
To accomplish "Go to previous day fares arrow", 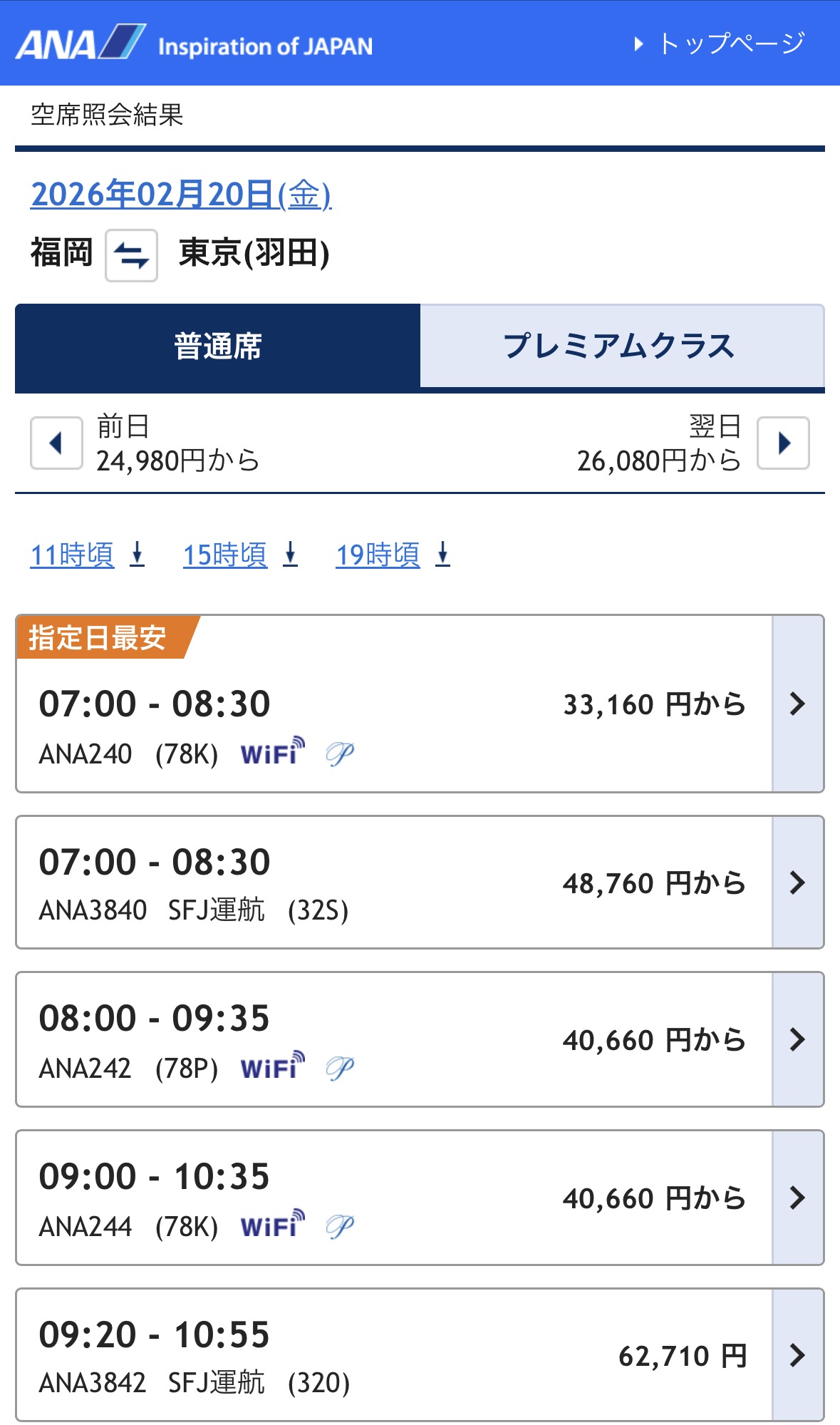I will pyautogui.click(x=56, y=443).
